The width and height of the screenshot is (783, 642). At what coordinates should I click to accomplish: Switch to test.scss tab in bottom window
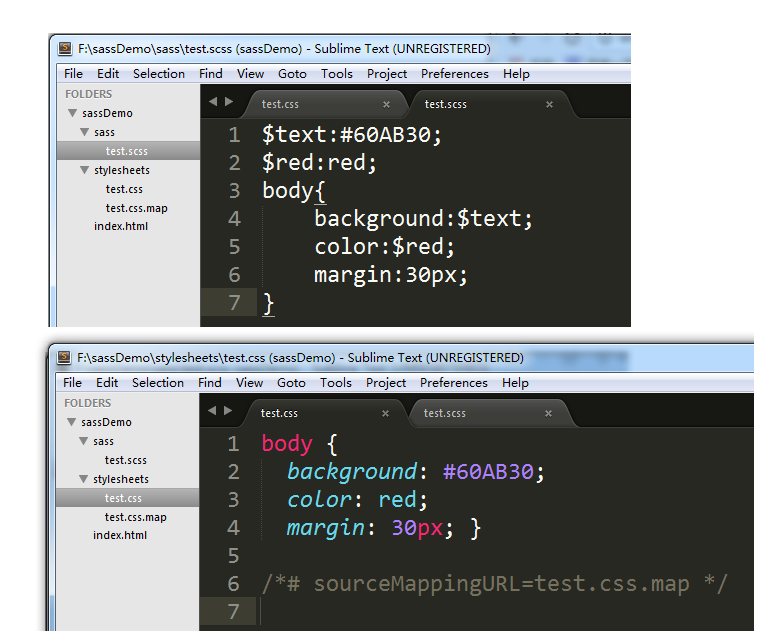tap(491, 413)
